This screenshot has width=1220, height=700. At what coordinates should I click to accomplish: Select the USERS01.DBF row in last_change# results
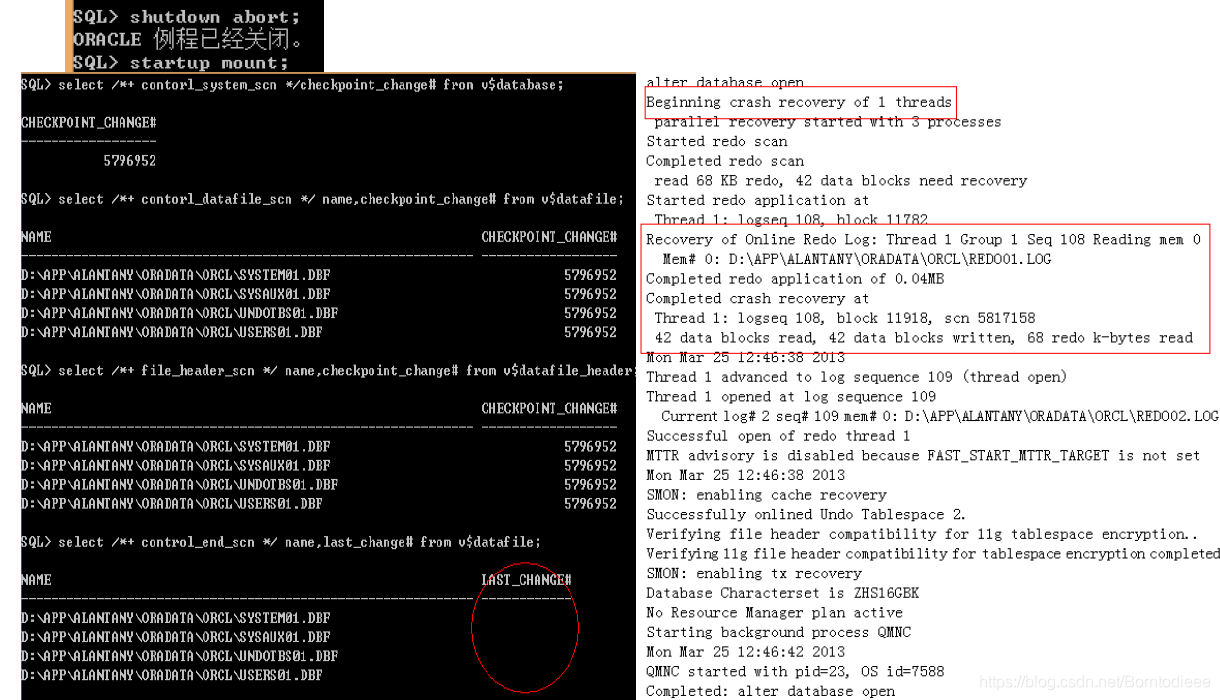172,675
